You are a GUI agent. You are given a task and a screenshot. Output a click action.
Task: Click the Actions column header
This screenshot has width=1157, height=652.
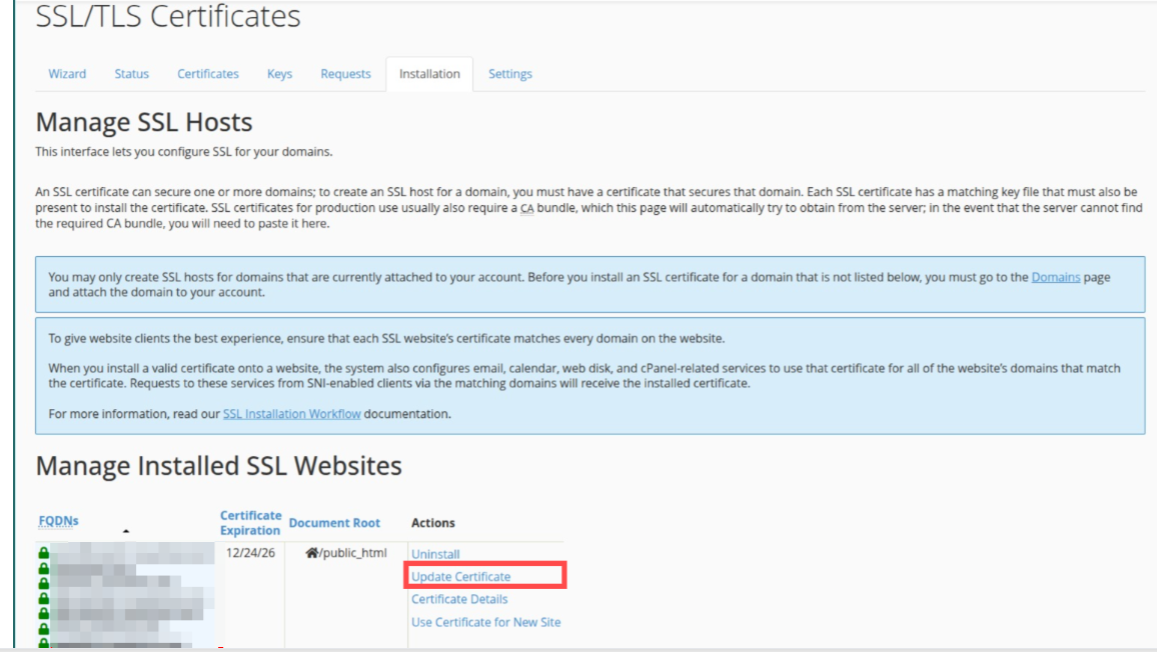pyautogui.click(x=432, y=523)
